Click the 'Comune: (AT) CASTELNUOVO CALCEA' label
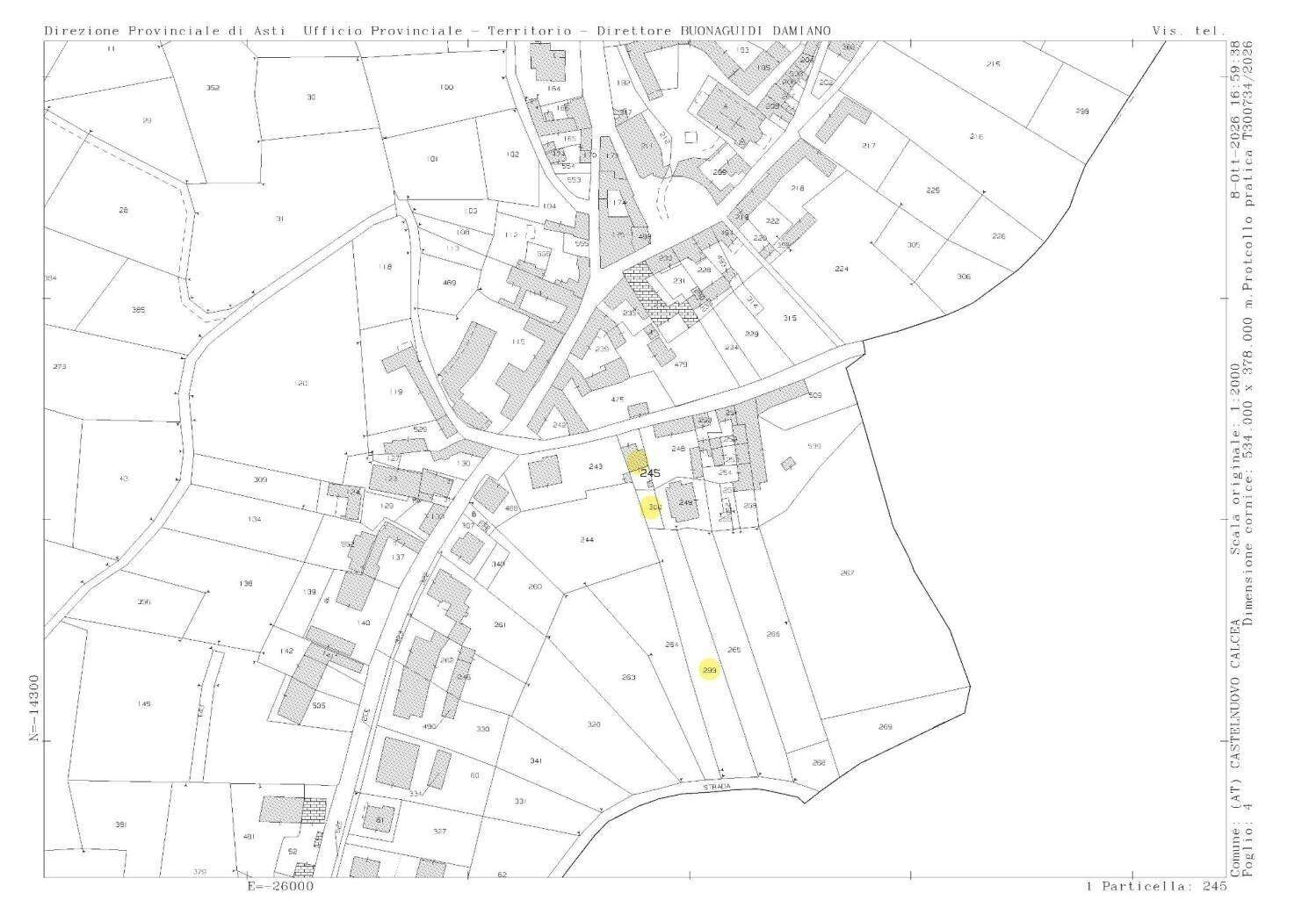 point(1235,749)
